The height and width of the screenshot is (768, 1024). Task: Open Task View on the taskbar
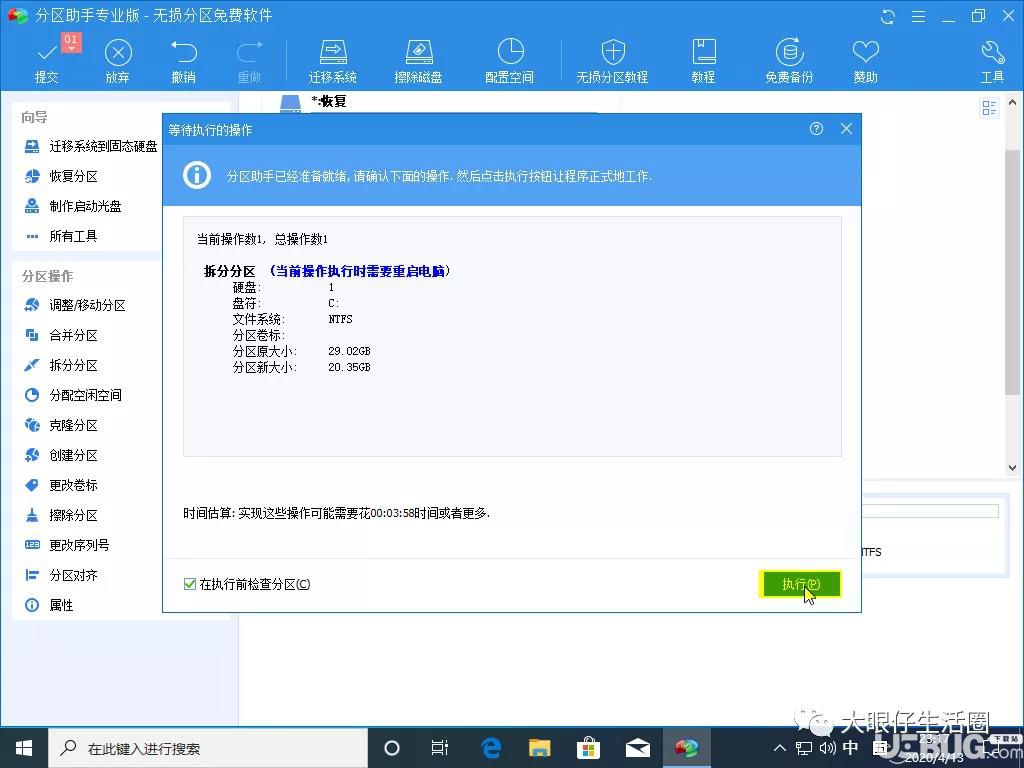pos(440,748)
